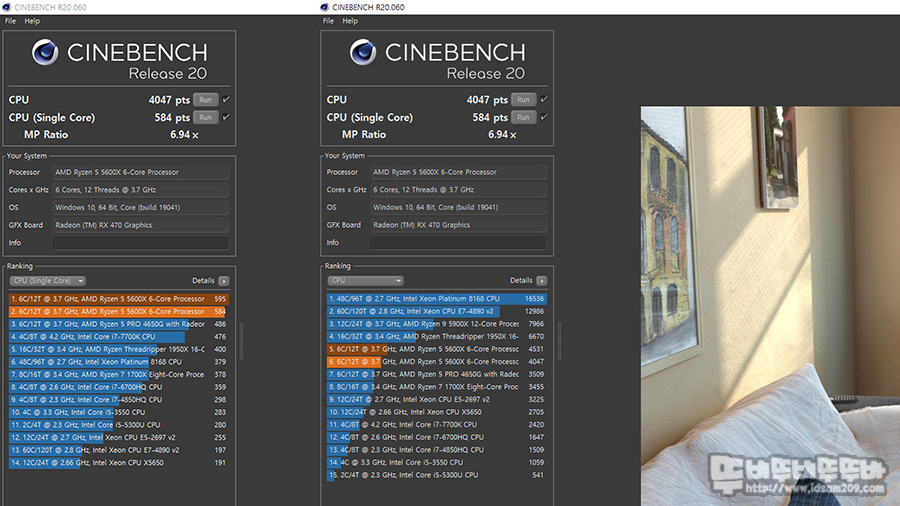Viewport: 900px width, 506px height.
Task: Select Core i7-6700HQ row scoring 359
Action: point(118,387)
